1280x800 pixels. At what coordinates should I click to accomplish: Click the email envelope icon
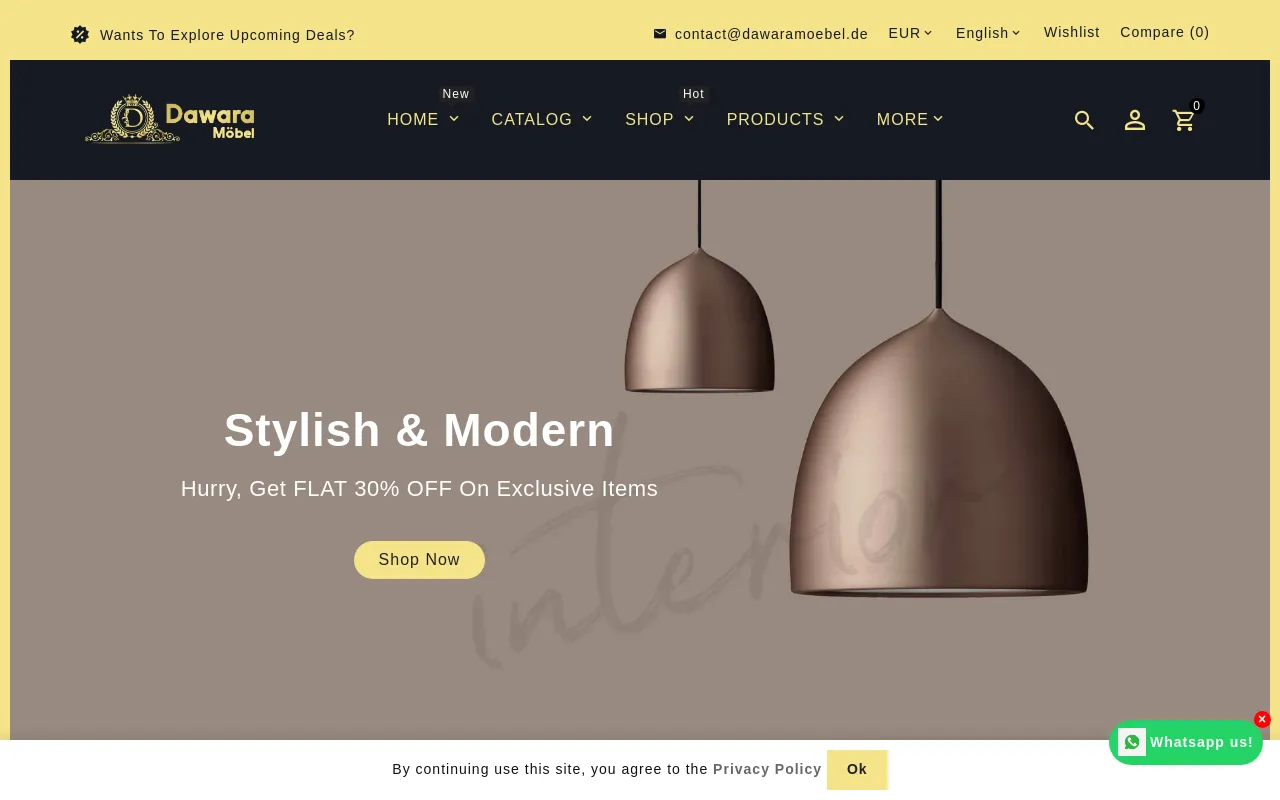[660, 34]
